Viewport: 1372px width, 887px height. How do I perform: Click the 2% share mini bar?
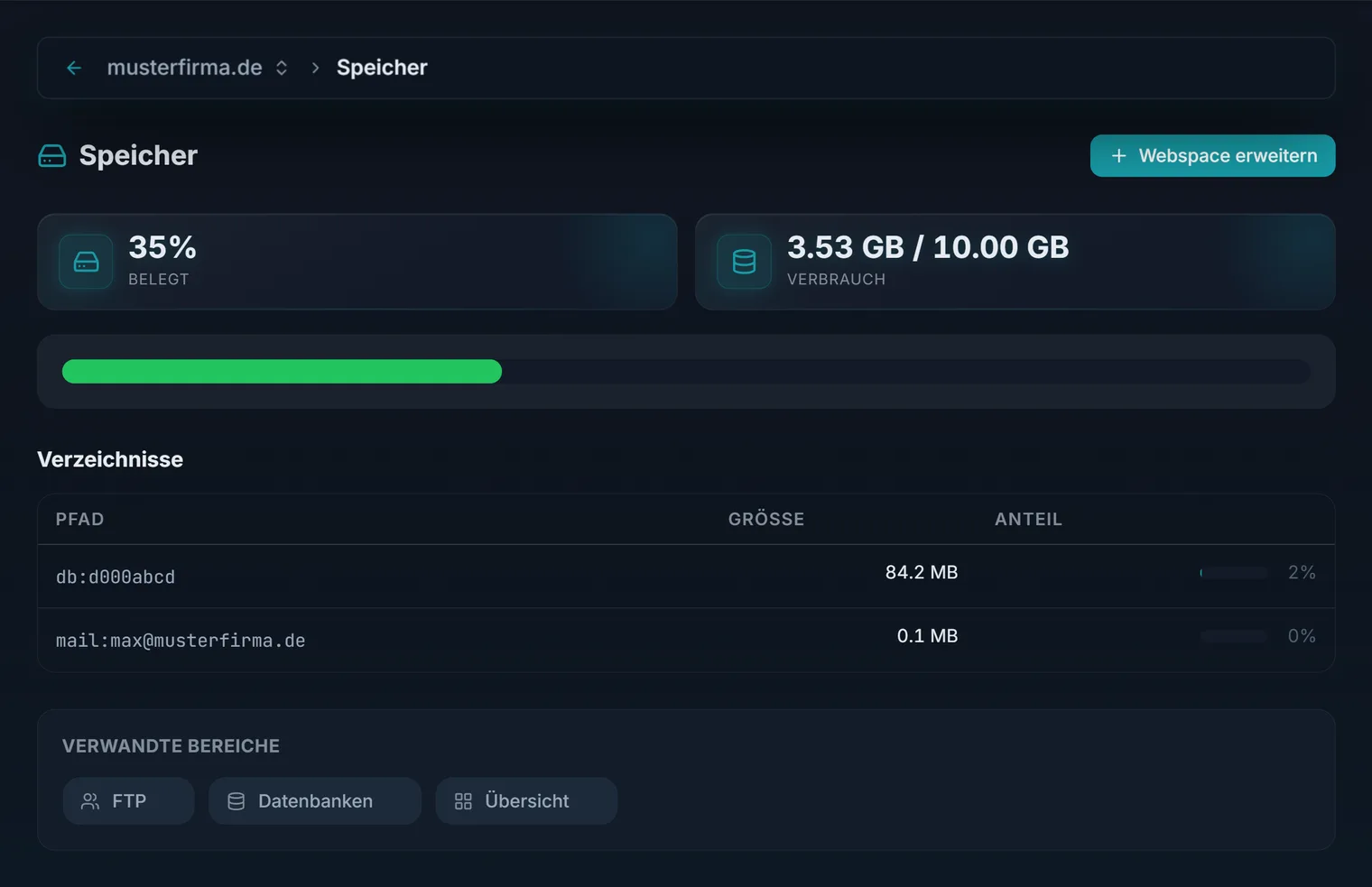coord(1234,573)
